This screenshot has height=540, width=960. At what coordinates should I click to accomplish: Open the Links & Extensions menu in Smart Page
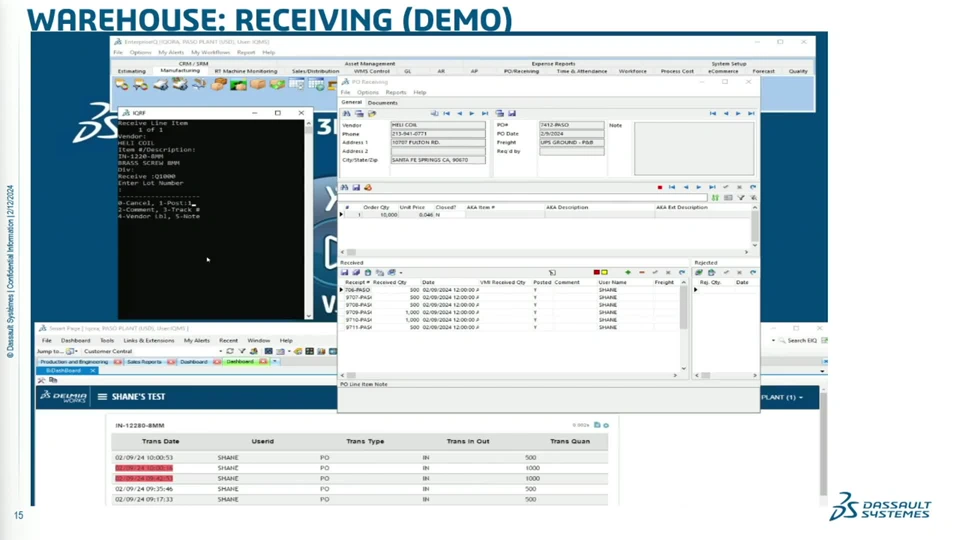[x=149, y=340]
